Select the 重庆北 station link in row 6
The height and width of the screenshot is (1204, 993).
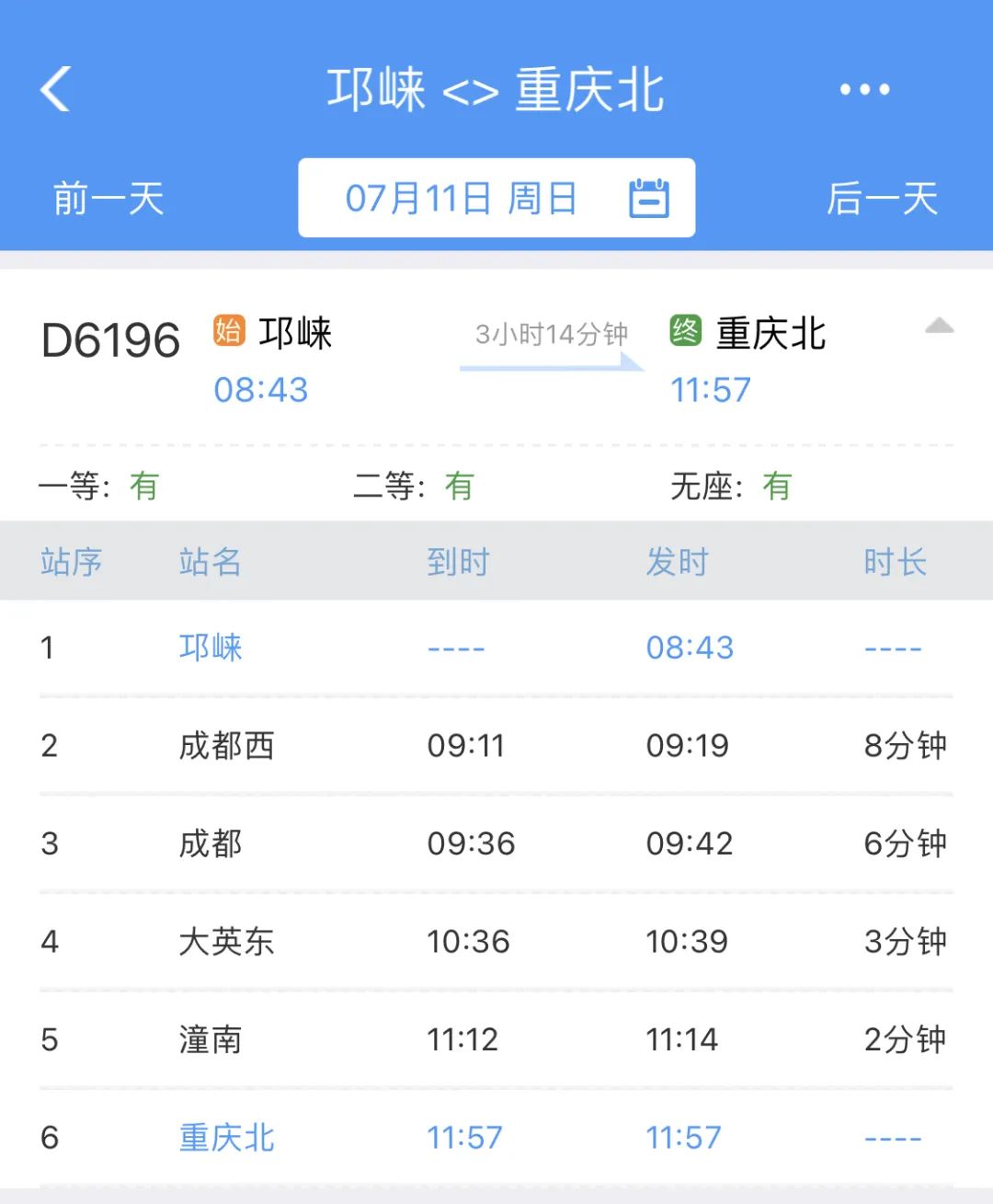[x=226, y=1138]
